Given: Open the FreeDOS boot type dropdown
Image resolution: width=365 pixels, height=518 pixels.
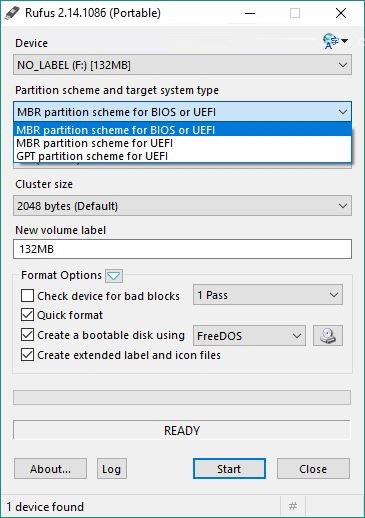Looking at the screenshot, I should point(249,336).
